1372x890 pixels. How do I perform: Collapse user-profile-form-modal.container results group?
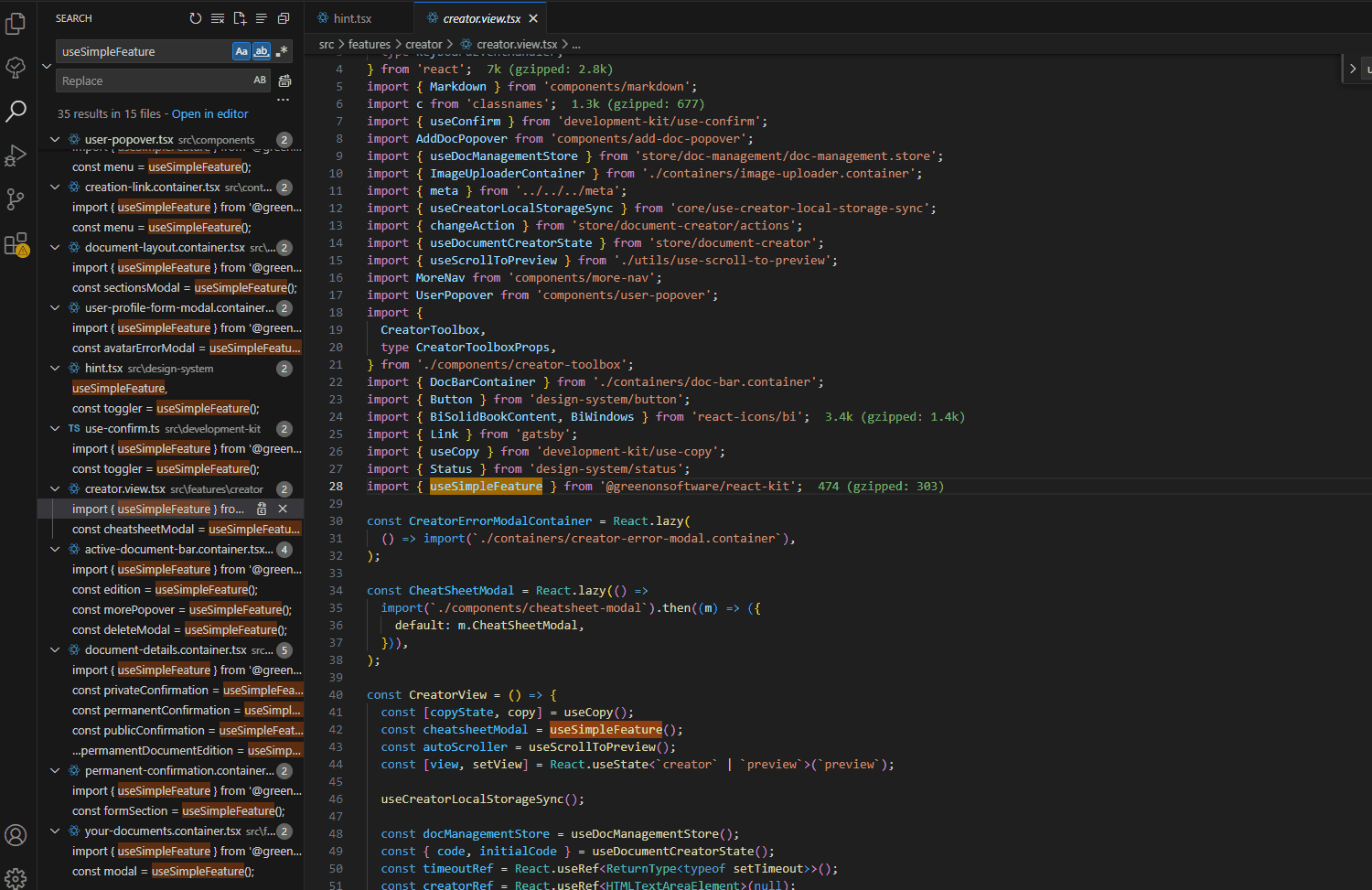55,307
